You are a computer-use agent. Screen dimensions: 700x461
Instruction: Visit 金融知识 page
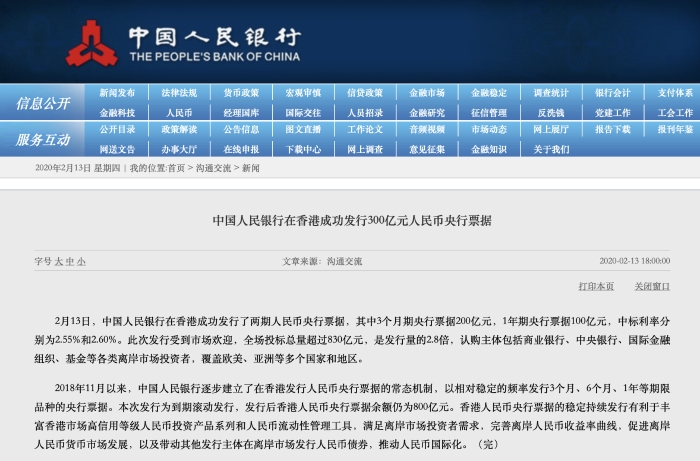pyautogui.click(x=489, y=149)
